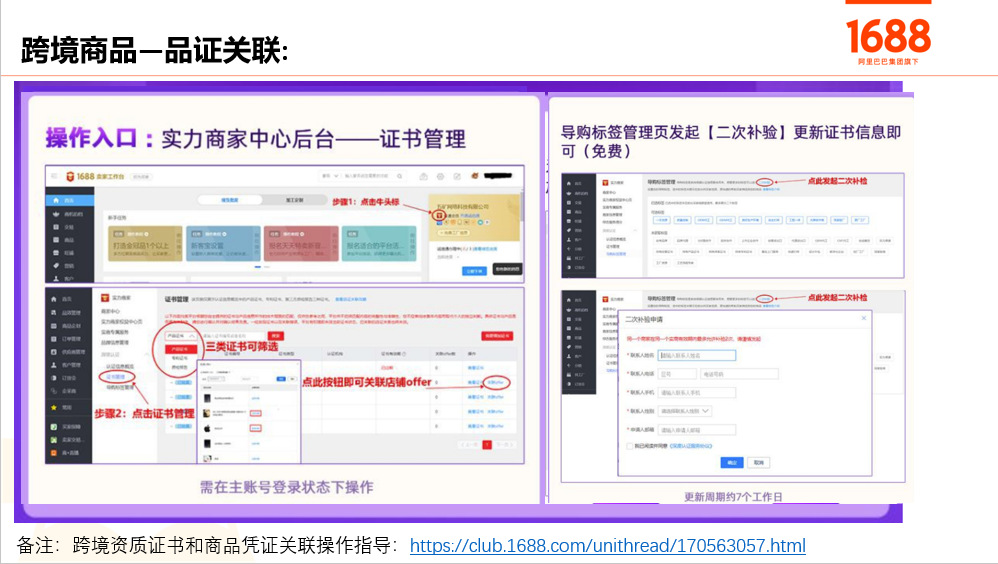This screenshot has height=564, width=998.
Task: Open the 打造金冠品1个以上 task card
Action: point(145,243)
